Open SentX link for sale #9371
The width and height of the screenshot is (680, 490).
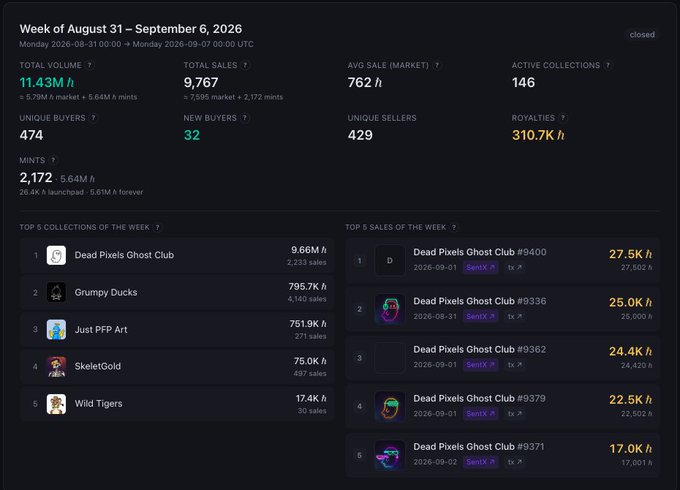tap(481, 462)
